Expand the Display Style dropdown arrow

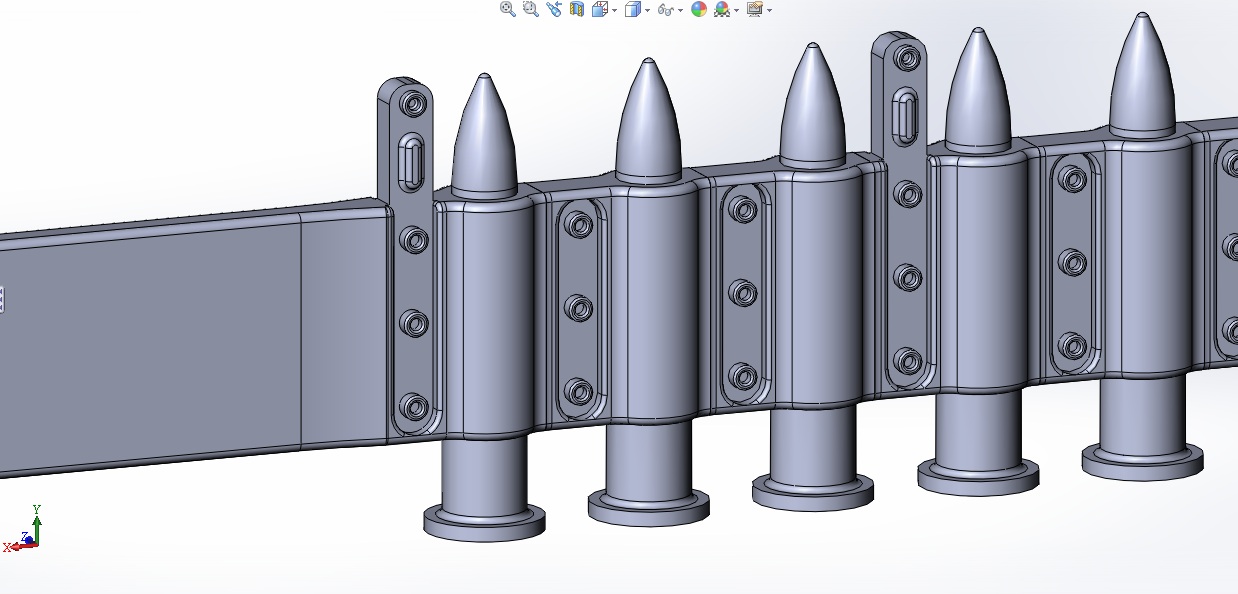point(647,10)
